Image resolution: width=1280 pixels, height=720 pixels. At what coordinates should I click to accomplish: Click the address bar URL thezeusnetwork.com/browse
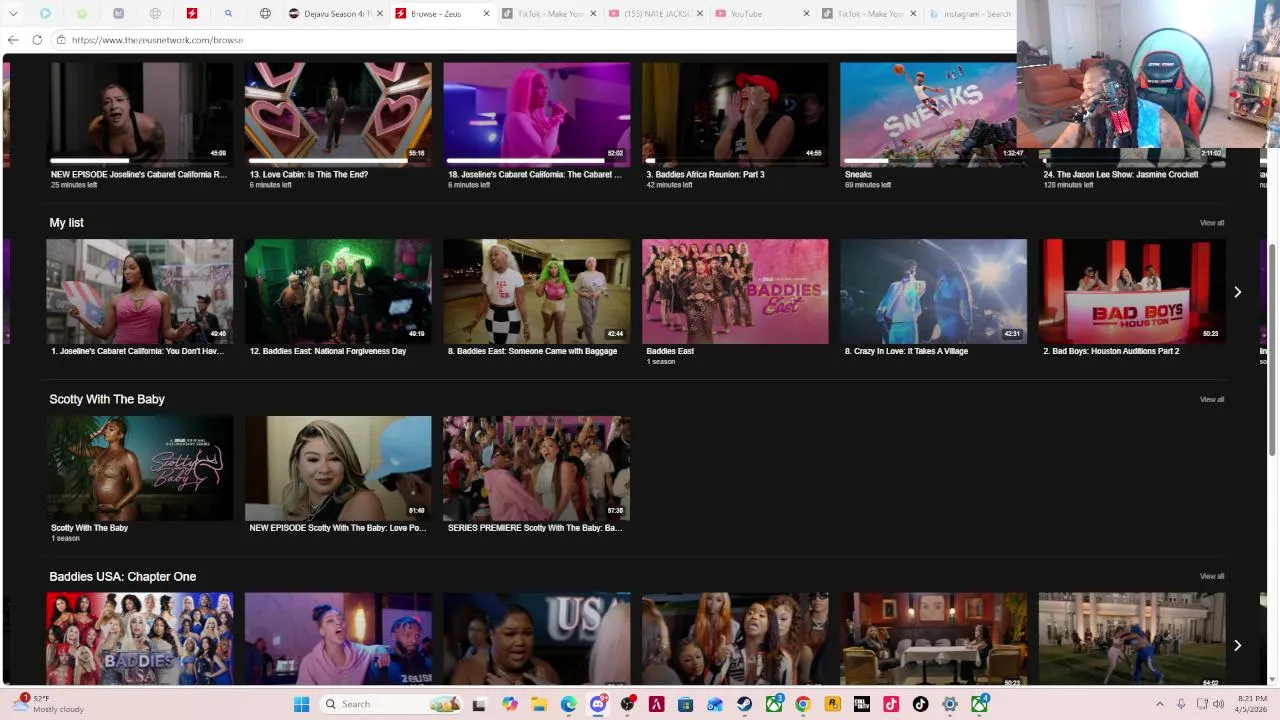157,40
